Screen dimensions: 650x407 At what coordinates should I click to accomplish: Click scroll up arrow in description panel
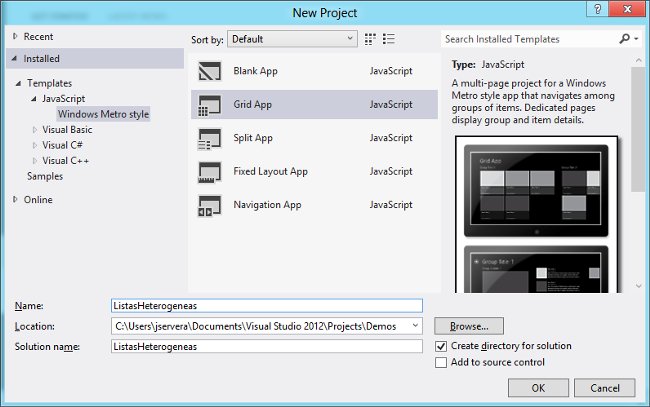tap(638, 61)
